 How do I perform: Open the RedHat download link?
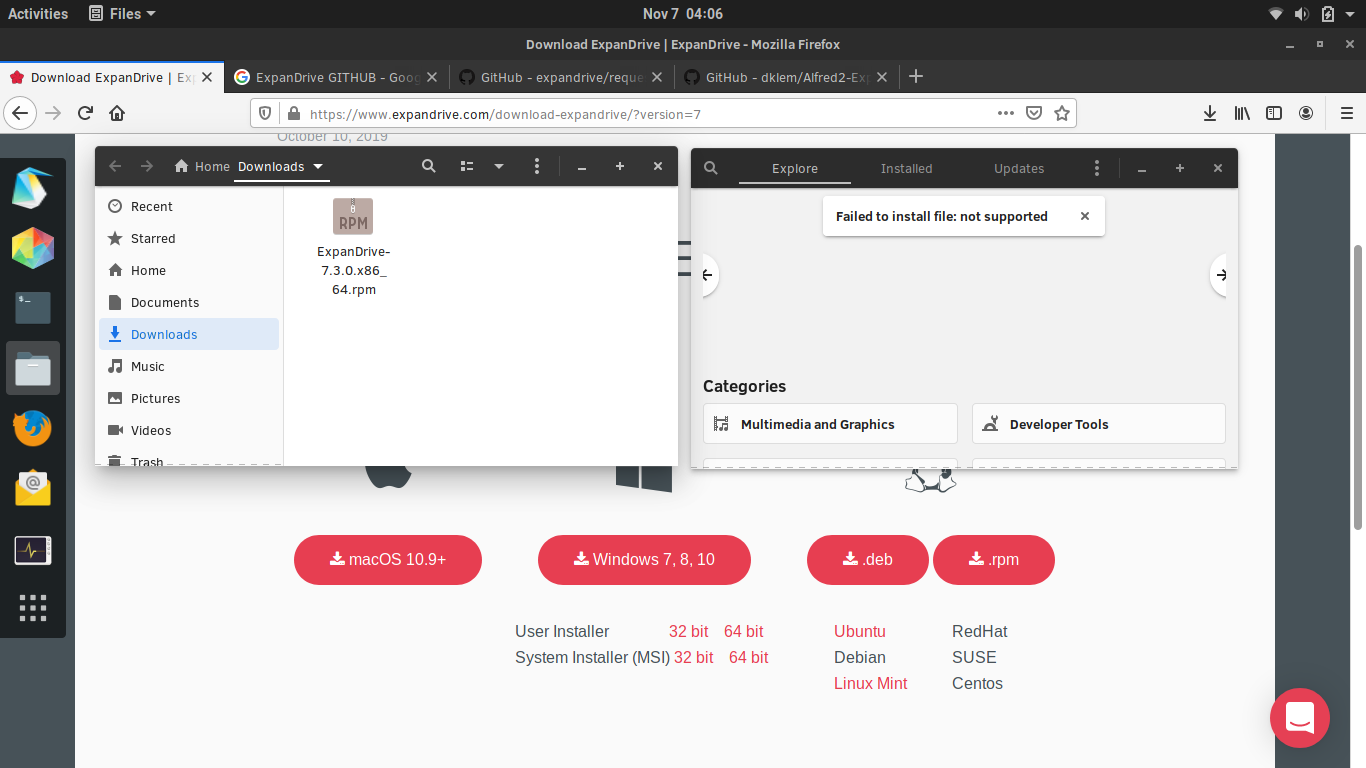[x=980, y=631]
